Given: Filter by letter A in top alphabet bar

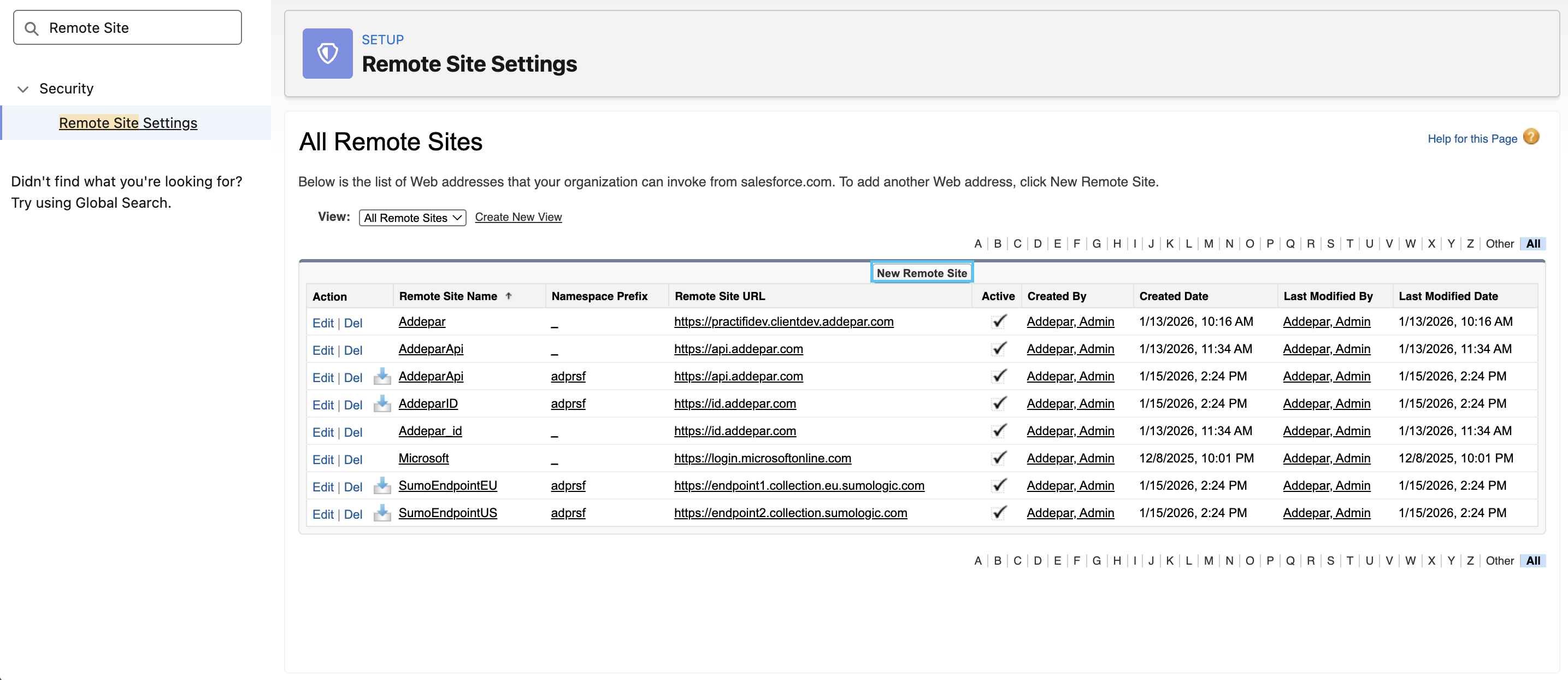Looking at the screenshot, I should click(977, 243).
